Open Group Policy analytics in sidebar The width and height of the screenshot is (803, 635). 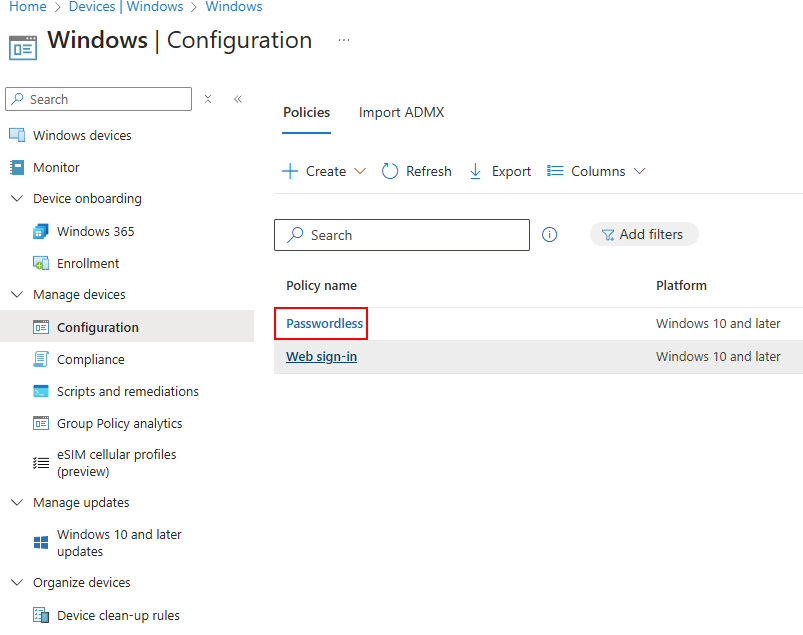pos(120,424)
